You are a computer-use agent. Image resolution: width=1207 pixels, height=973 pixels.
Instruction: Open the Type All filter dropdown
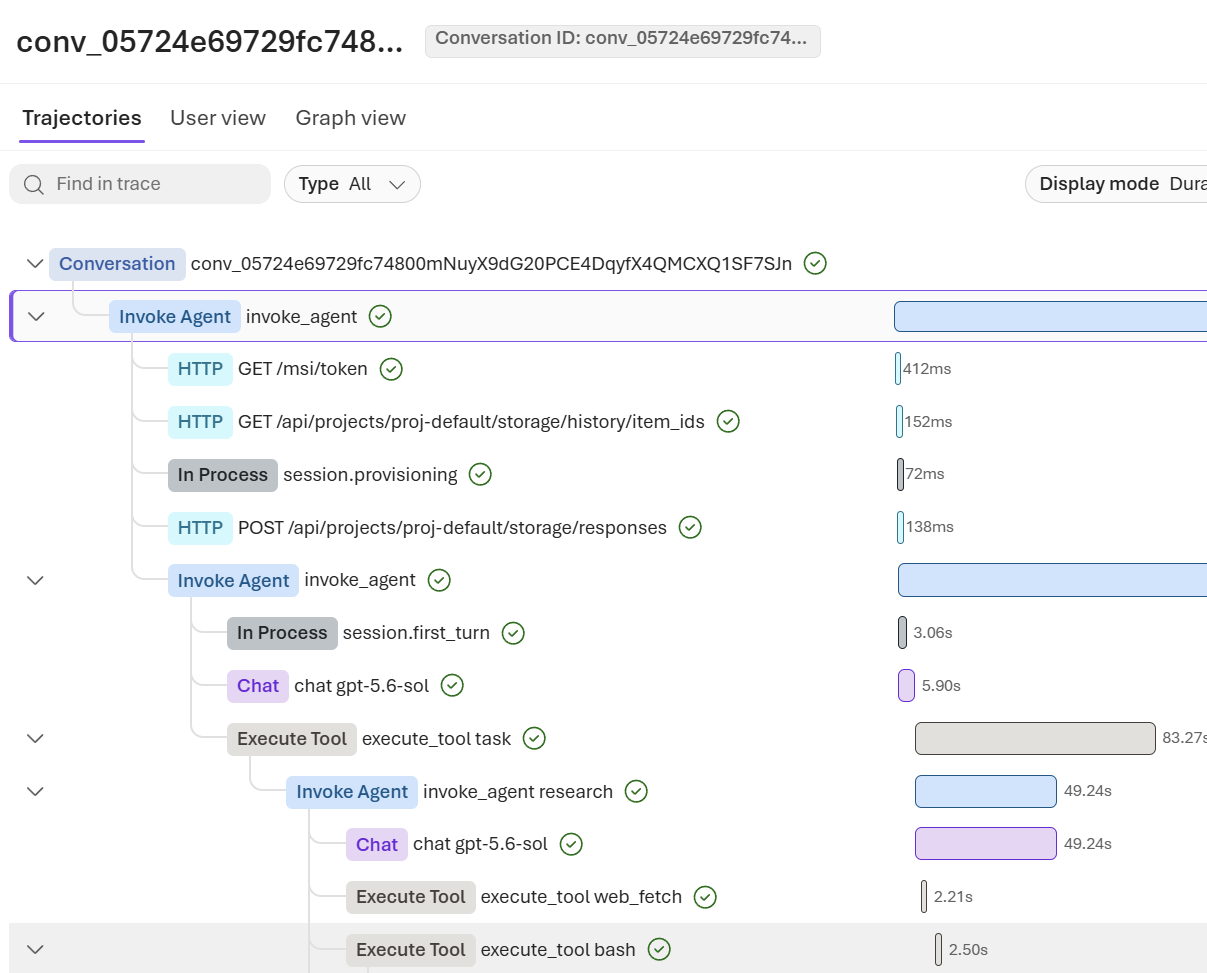click(352, 184)
